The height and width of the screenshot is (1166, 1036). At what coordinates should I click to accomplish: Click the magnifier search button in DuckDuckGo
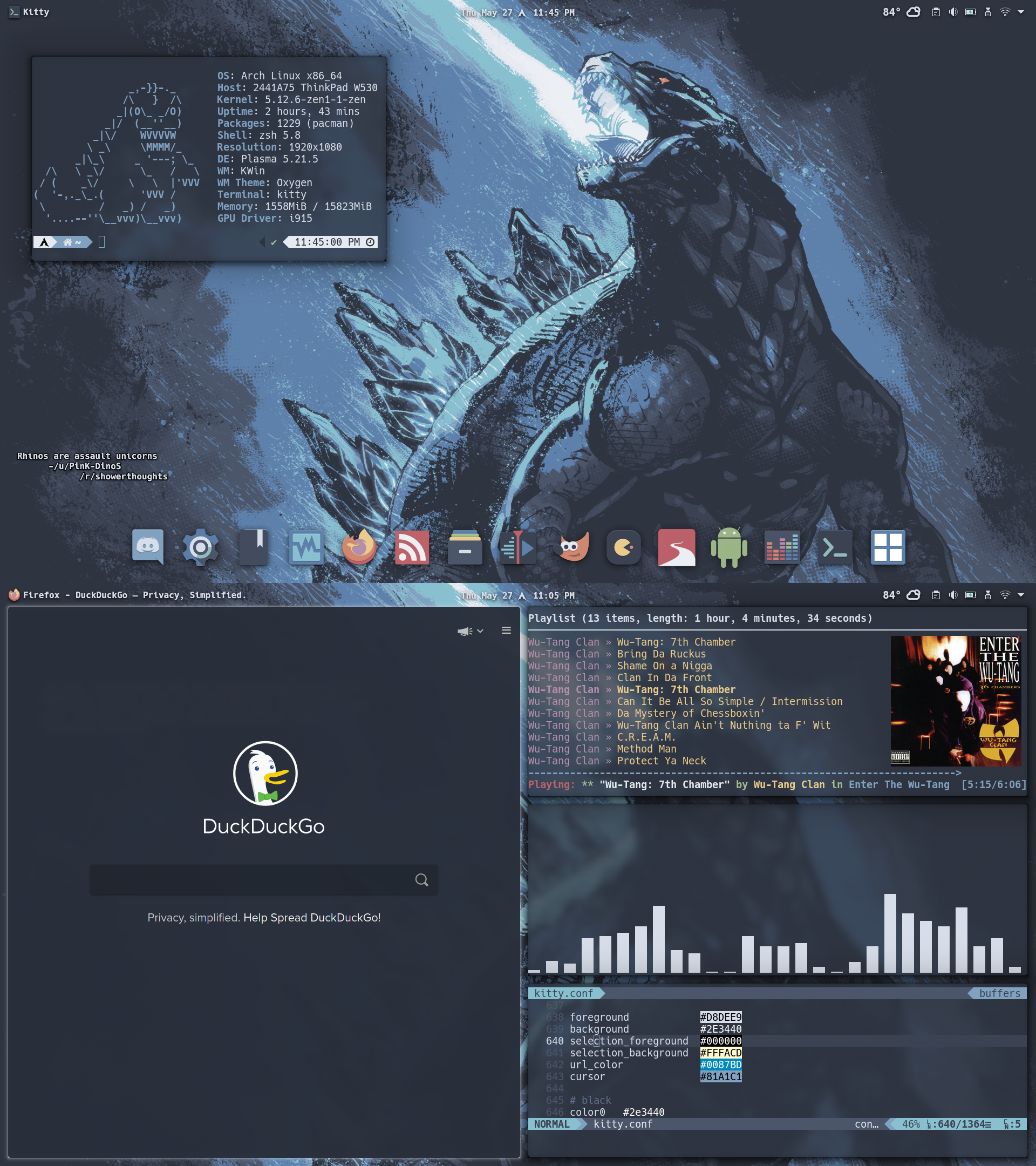coord(421,880)
